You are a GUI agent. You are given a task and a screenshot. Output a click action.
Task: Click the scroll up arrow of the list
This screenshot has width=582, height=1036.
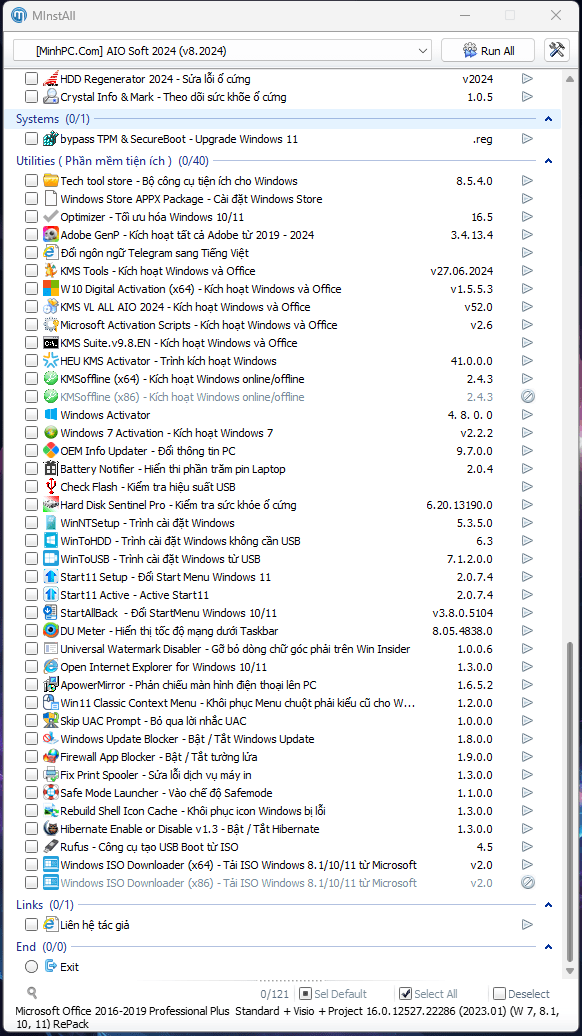click(569, 79)
